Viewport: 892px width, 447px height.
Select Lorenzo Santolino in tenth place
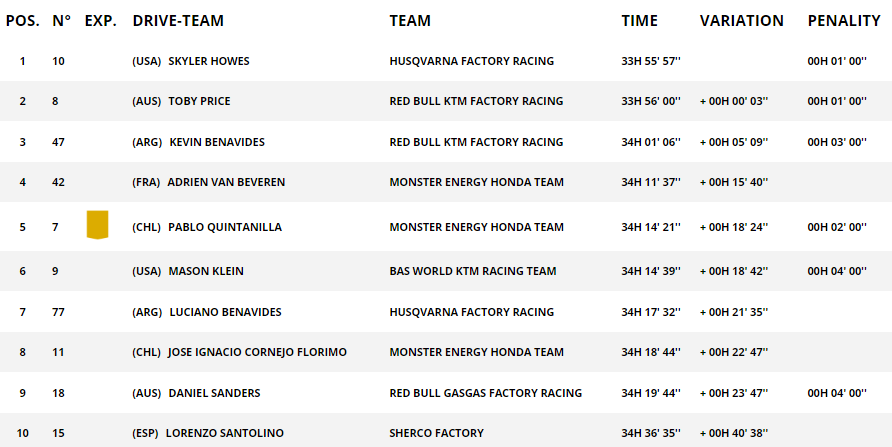[x=224, y=433]
